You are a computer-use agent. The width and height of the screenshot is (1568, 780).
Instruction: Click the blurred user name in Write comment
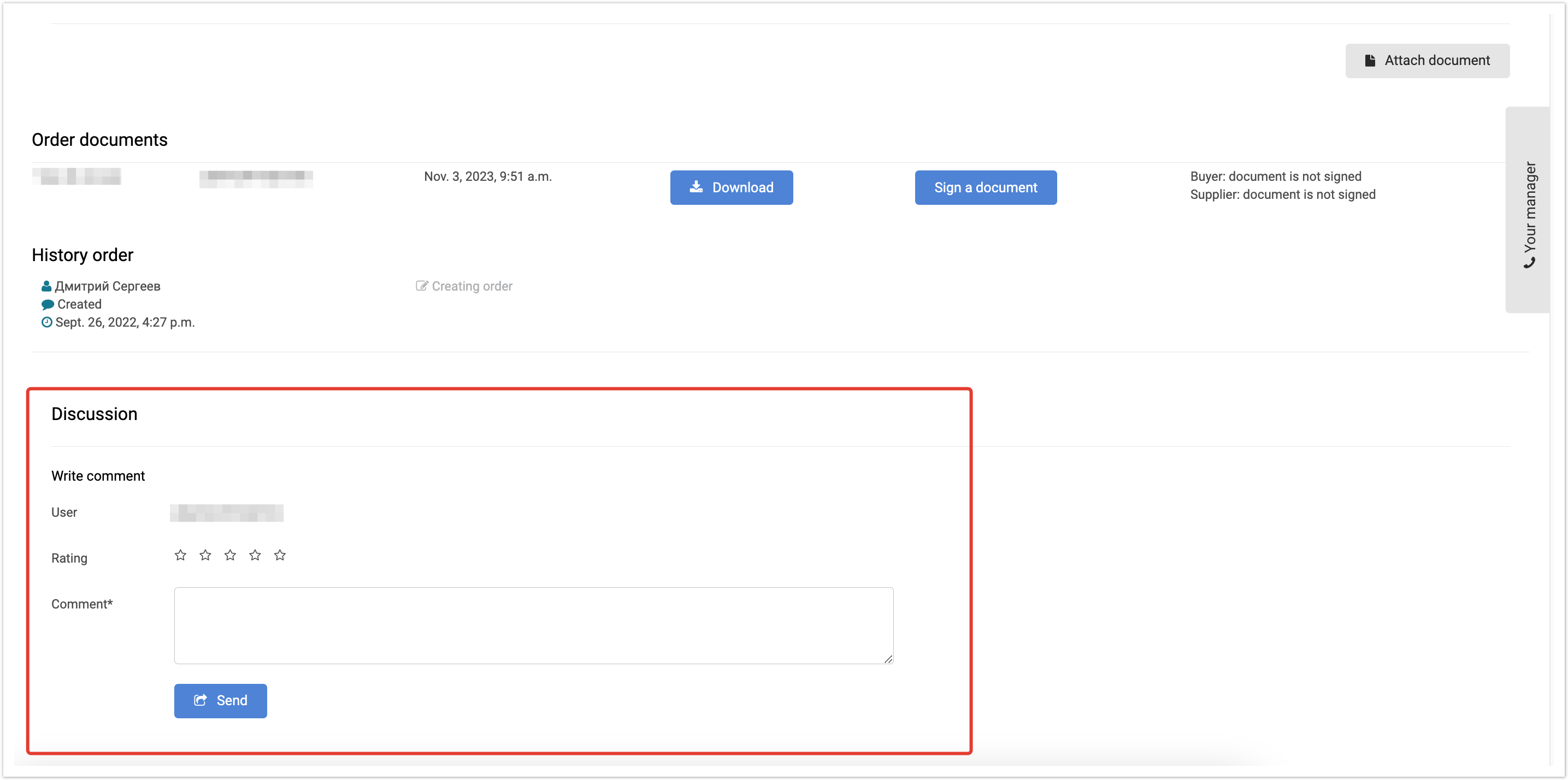[226, 512]
